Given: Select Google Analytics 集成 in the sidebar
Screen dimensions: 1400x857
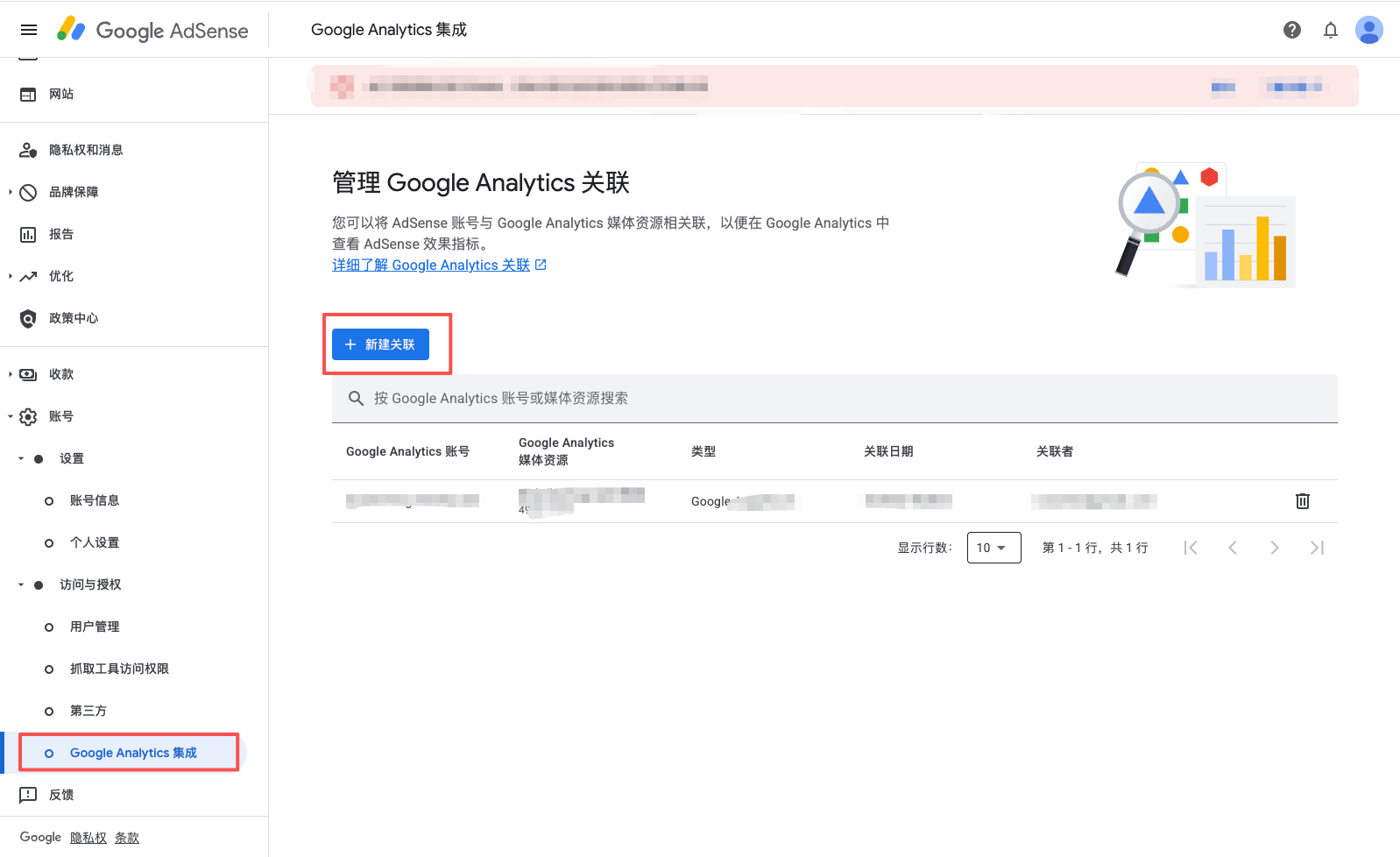Looking at the screenshot, I should tap(133, 753).
